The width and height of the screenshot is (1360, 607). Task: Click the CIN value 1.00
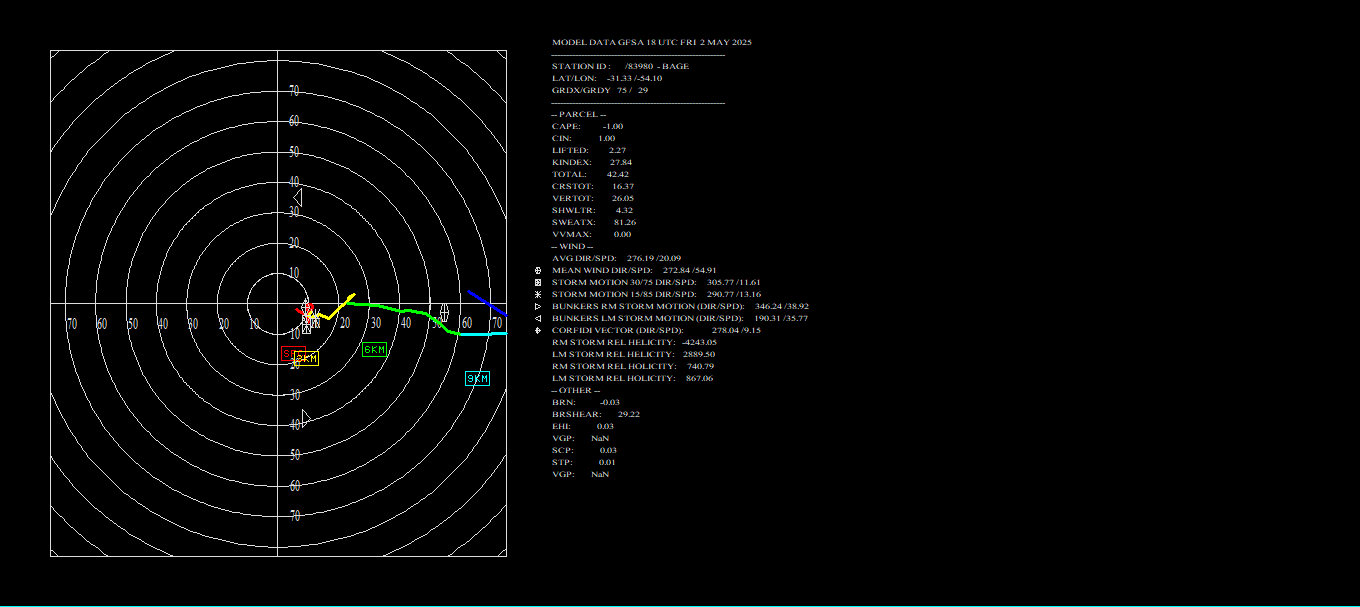[606, 138]
